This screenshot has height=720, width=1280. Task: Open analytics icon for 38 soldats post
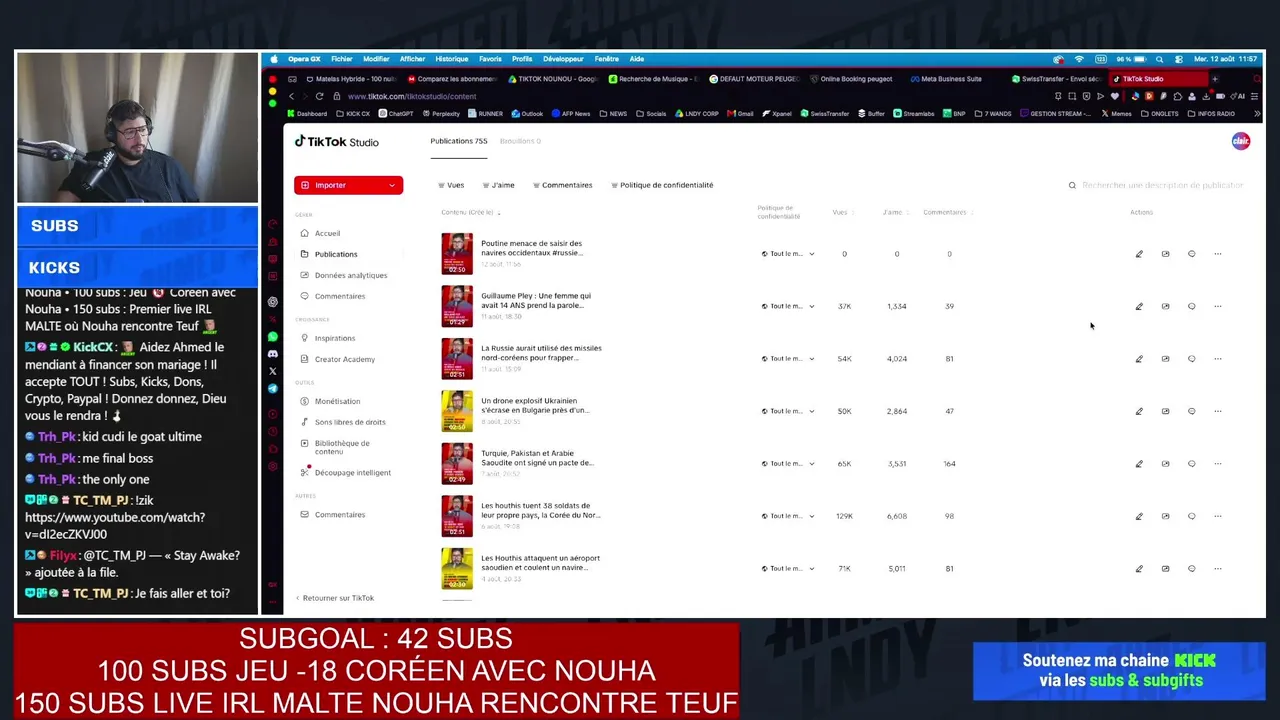tap(1165, 516)
